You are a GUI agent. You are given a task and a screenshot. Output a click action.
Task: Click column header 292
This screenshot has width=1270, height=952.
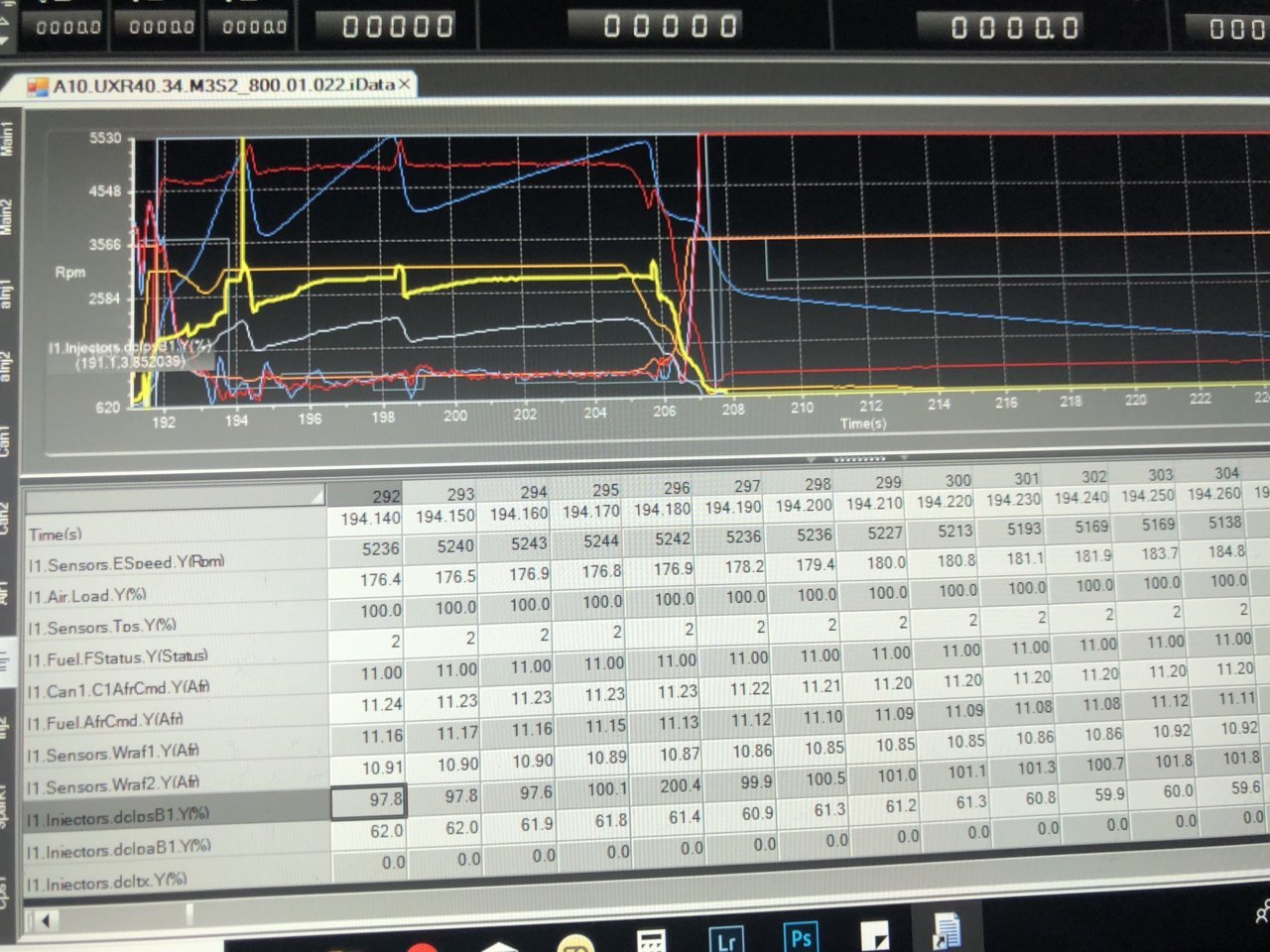click(366, 495)
